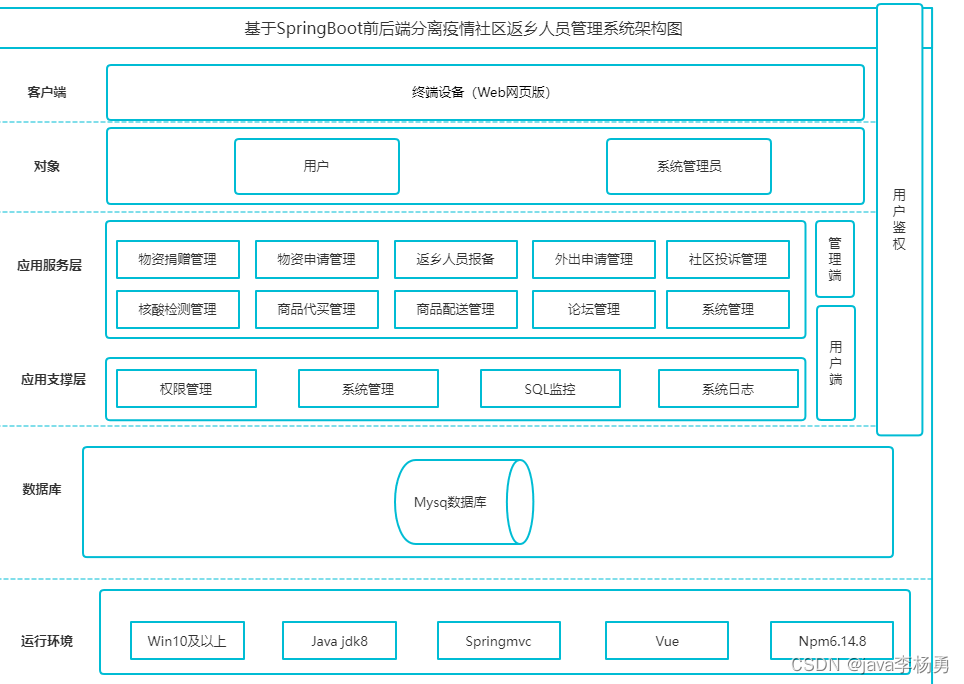Click the Mysq数据库 cylinder shape
The width and height of the screenshot is (964, 684).
coord(464,502)
